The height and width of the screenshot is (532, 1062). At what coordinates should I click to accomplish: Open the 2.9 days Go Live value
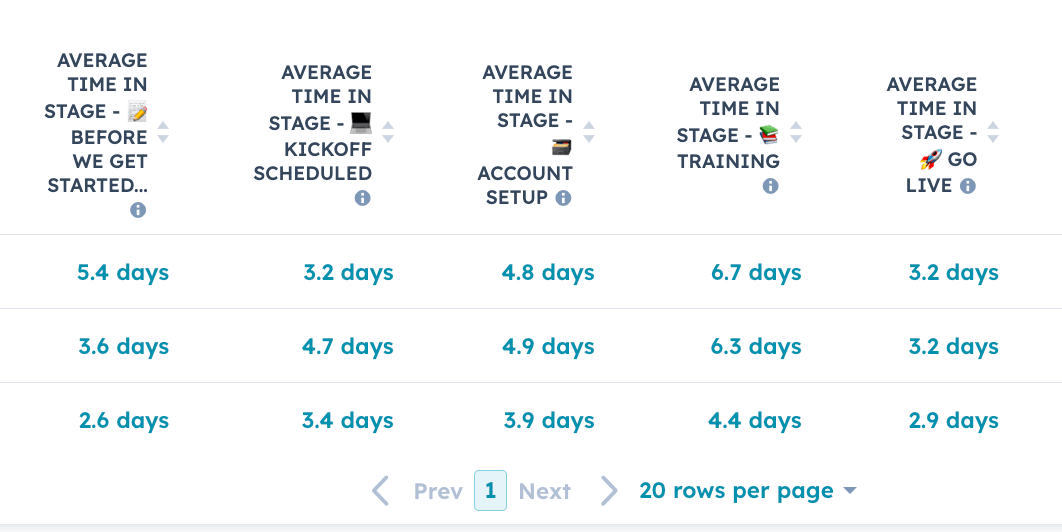(x=954, y=420)
